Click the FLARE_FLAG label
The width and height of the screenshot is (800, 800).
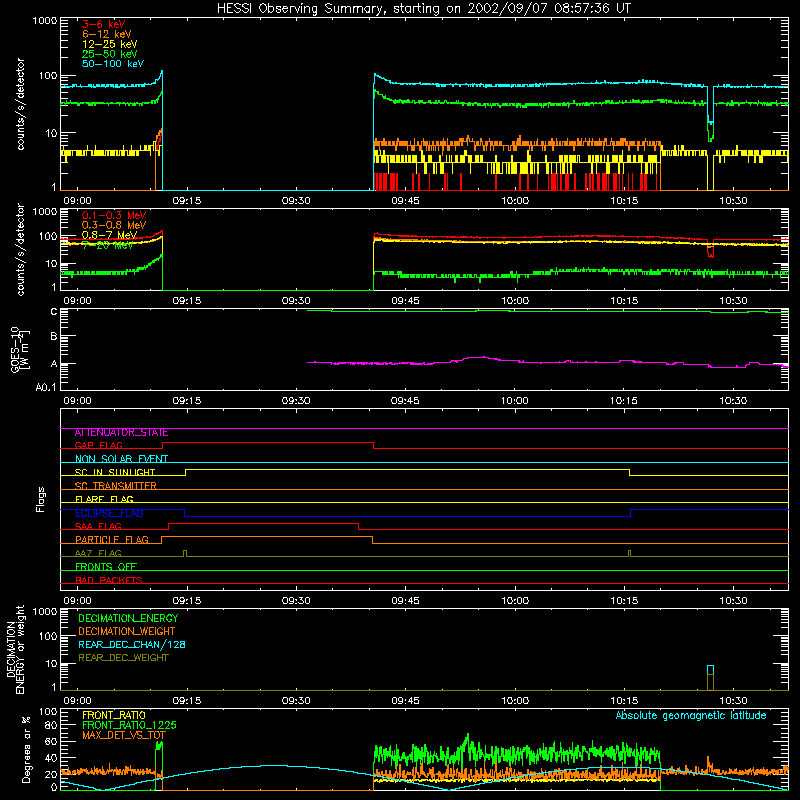point(104,499)
